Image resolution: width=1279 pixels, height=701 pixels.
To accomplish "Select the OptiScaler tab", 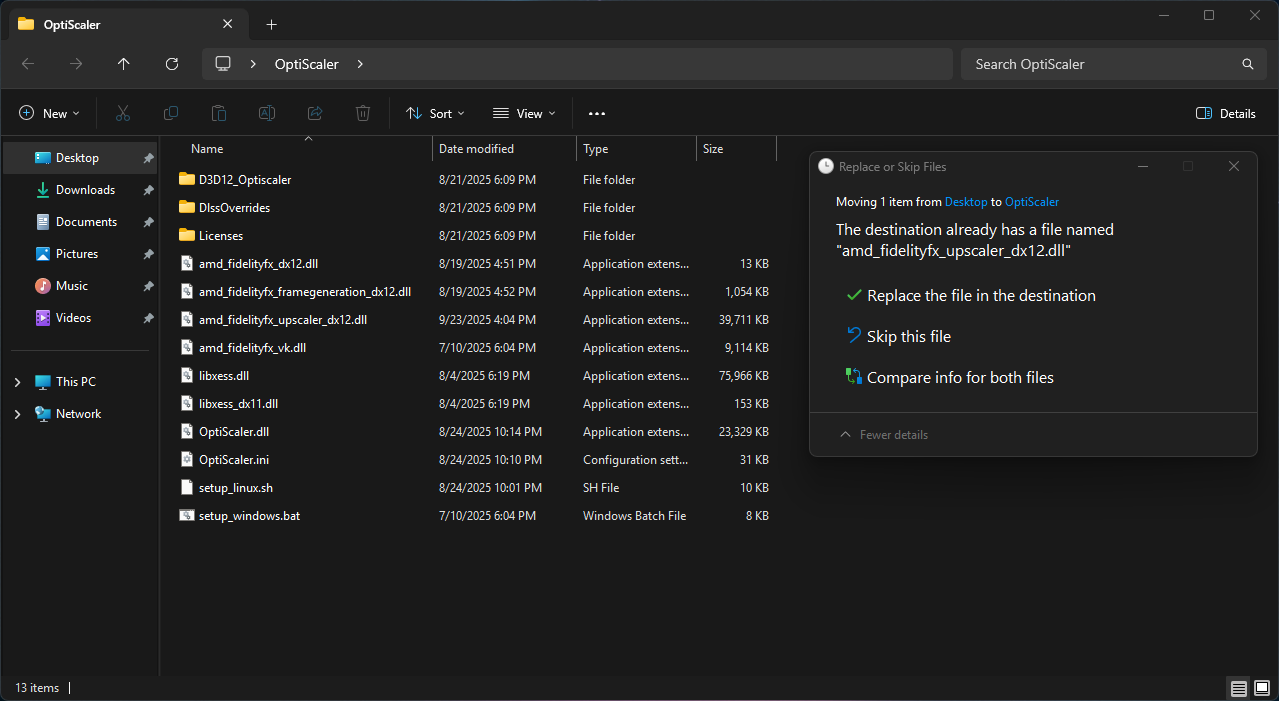I will tap(128, 25).
